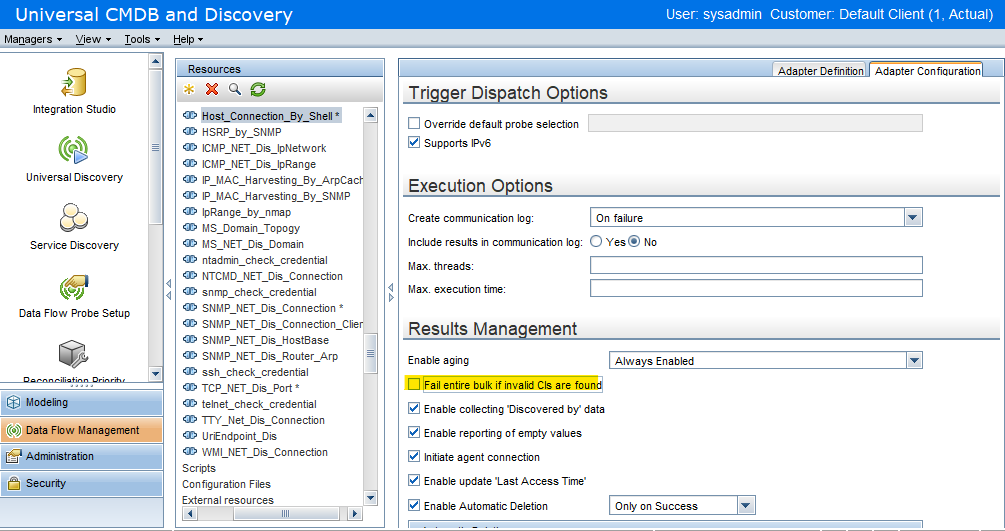Screen dimensions: 1005x531
Task: Click the Find resource magnifier icon
Action: (x=235, y=90)
